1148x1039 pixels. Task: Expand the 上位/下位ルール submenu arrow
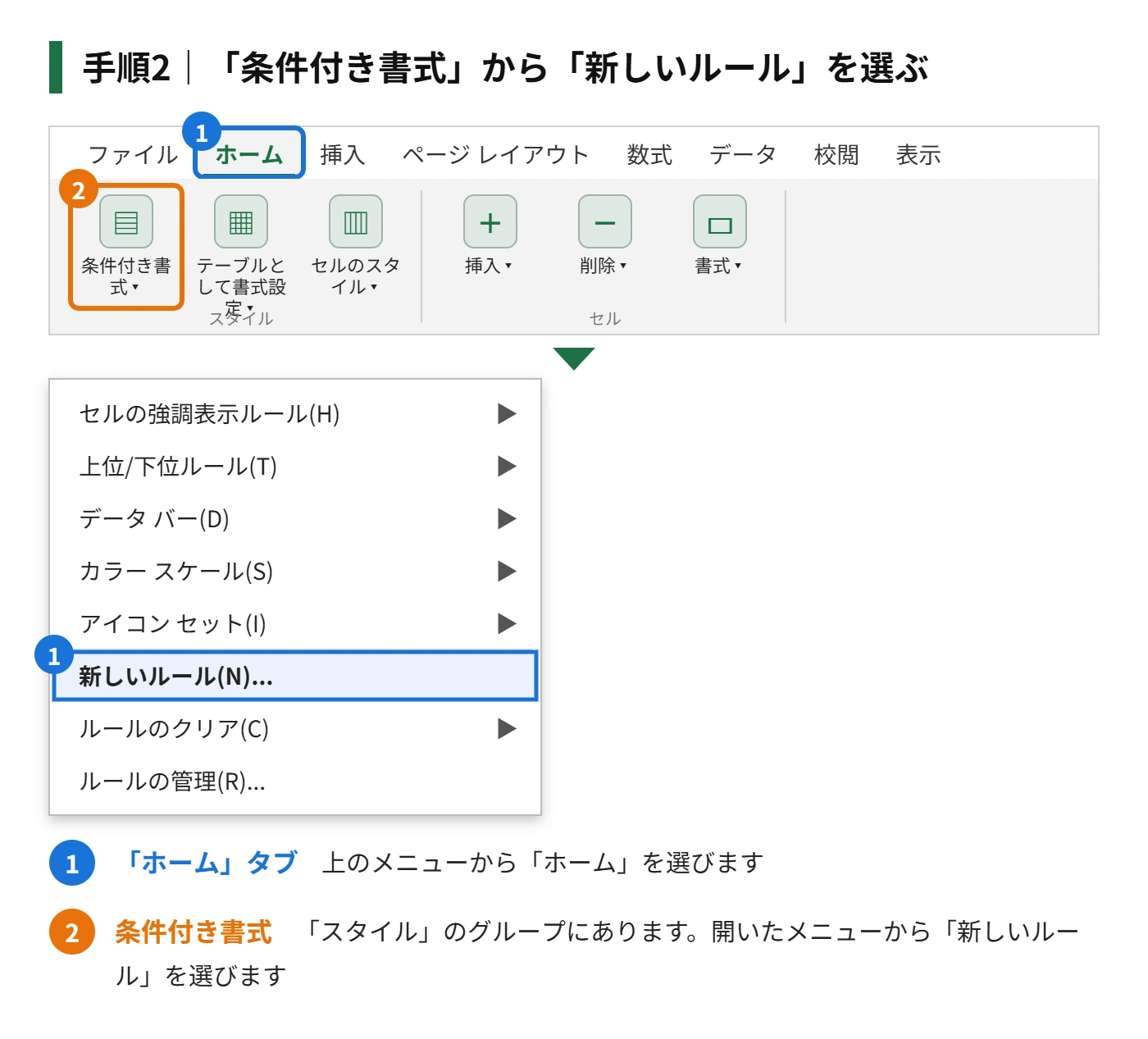pyautogui.click(x=507, y=467)
